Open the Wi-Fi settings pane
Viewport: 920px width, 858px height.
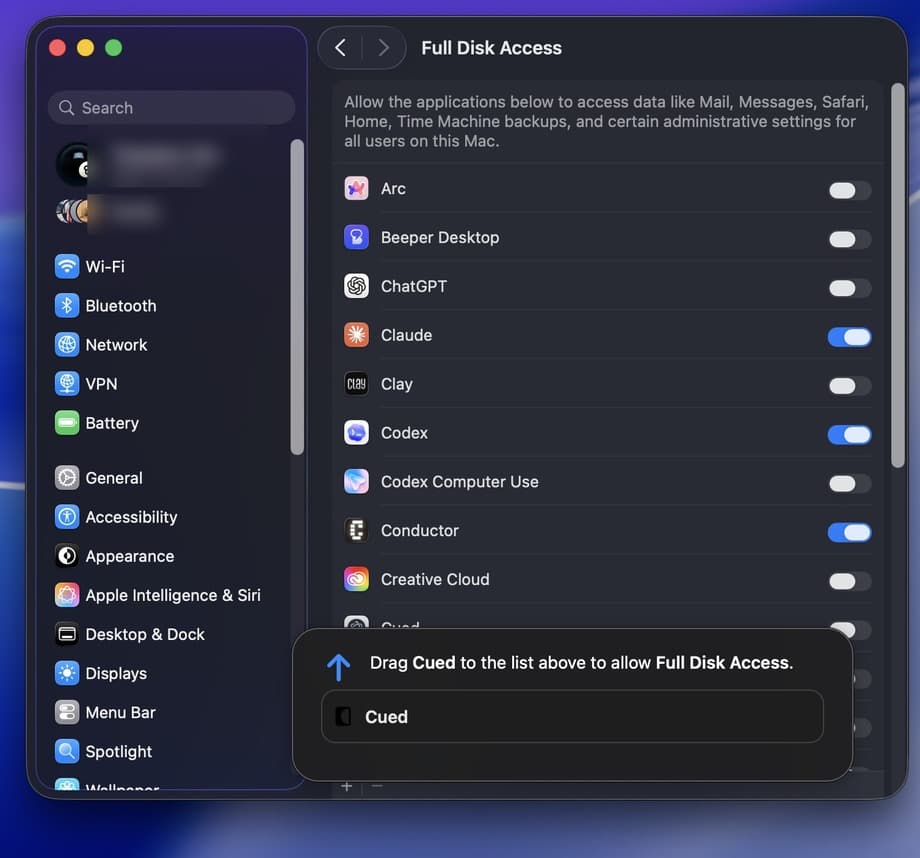[x=169, y=266]
